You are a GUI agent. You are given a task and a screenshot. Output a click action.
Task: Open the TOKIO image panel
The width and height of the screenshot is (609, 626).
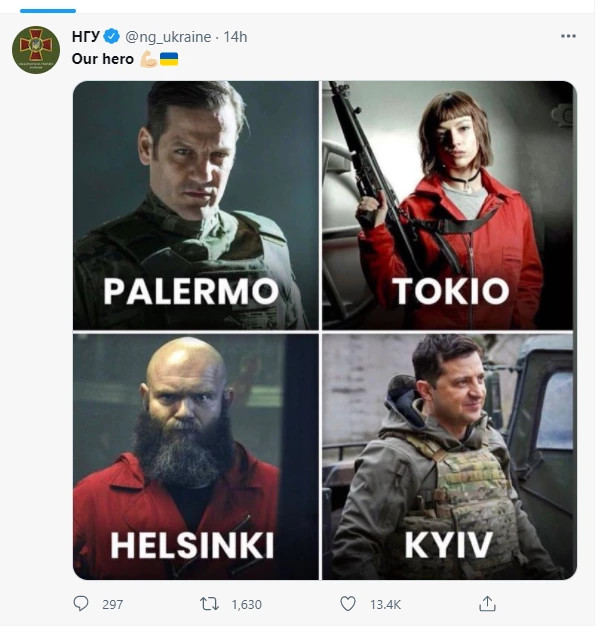[x=449, y=205]
